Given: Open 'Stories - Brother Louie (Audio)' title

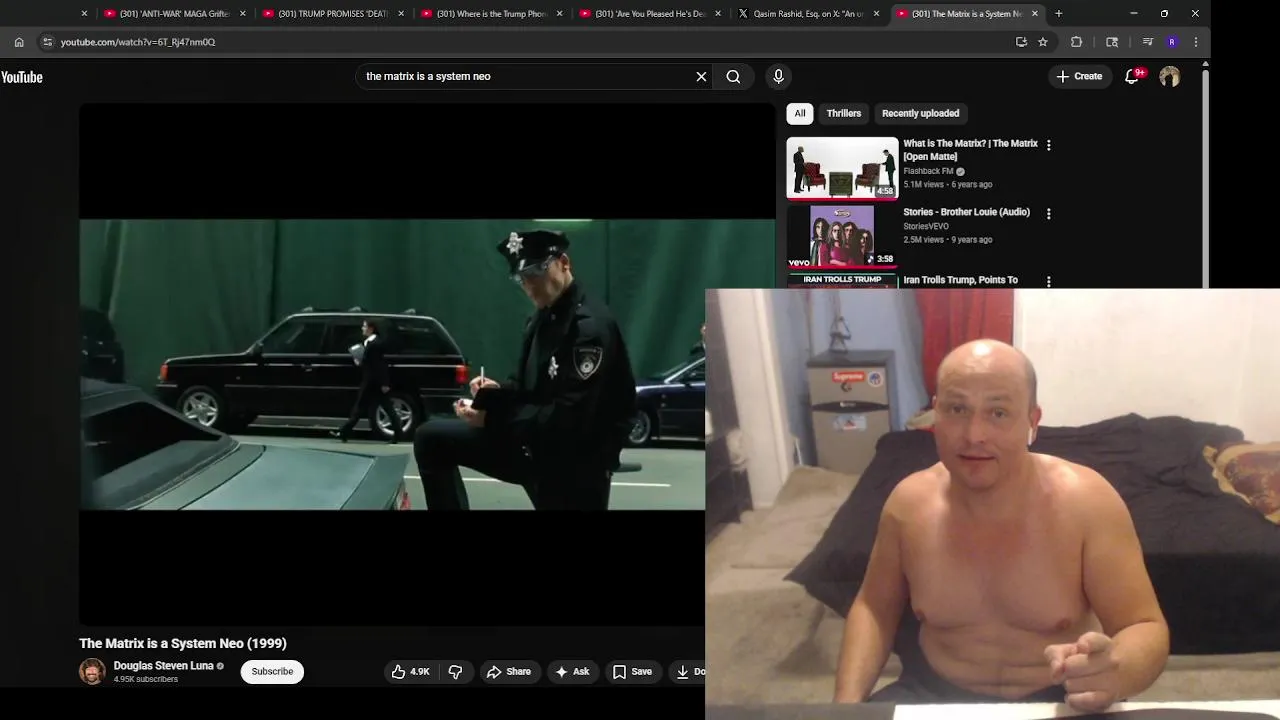Looking at the screenshot, I should 966,212.
